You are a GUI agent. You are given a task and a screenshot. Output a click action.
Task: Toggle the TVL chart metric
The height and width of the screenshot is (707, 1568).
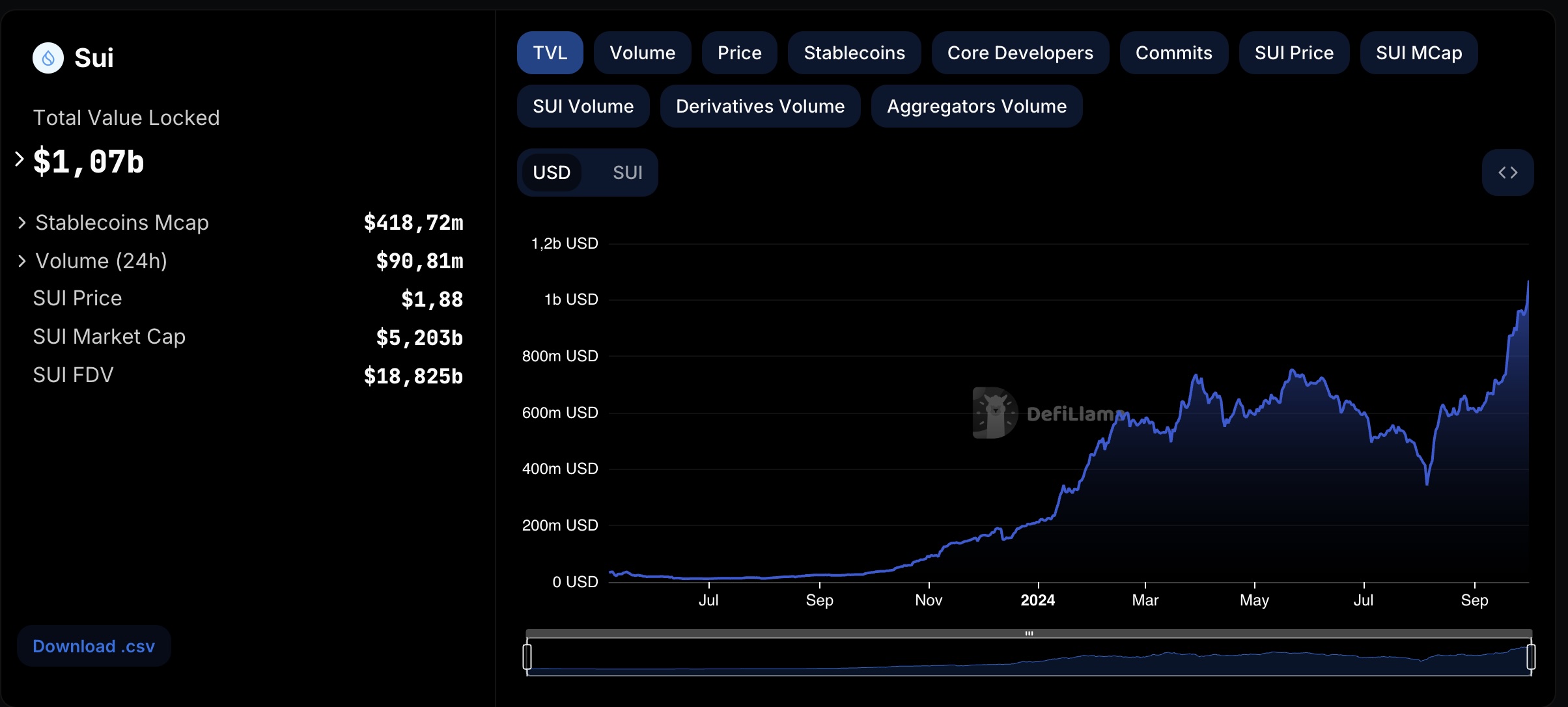tap(550, 53)
